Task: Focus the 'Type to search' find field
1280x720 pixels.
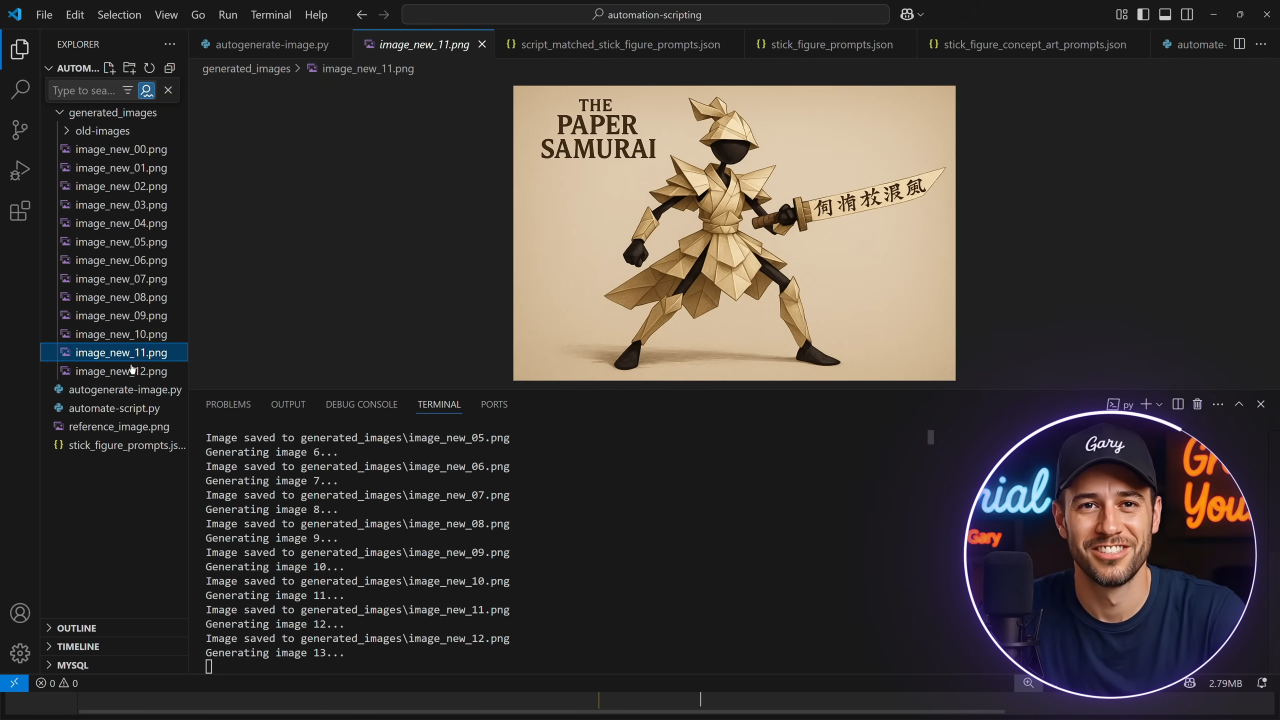Action: (x=84, y=90)
